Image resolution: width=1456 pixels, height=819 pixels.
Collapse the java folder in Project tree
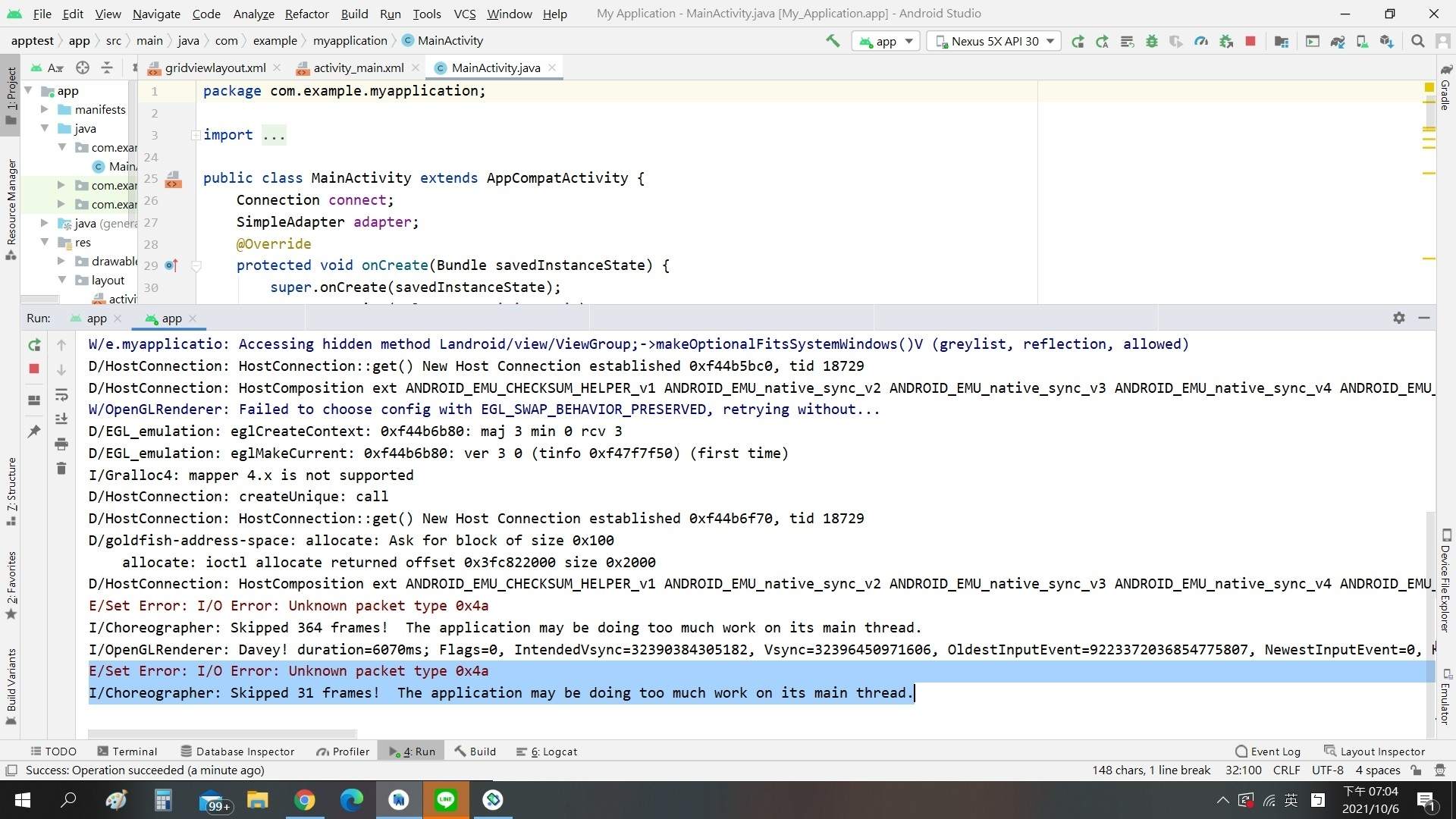point(45,128)
